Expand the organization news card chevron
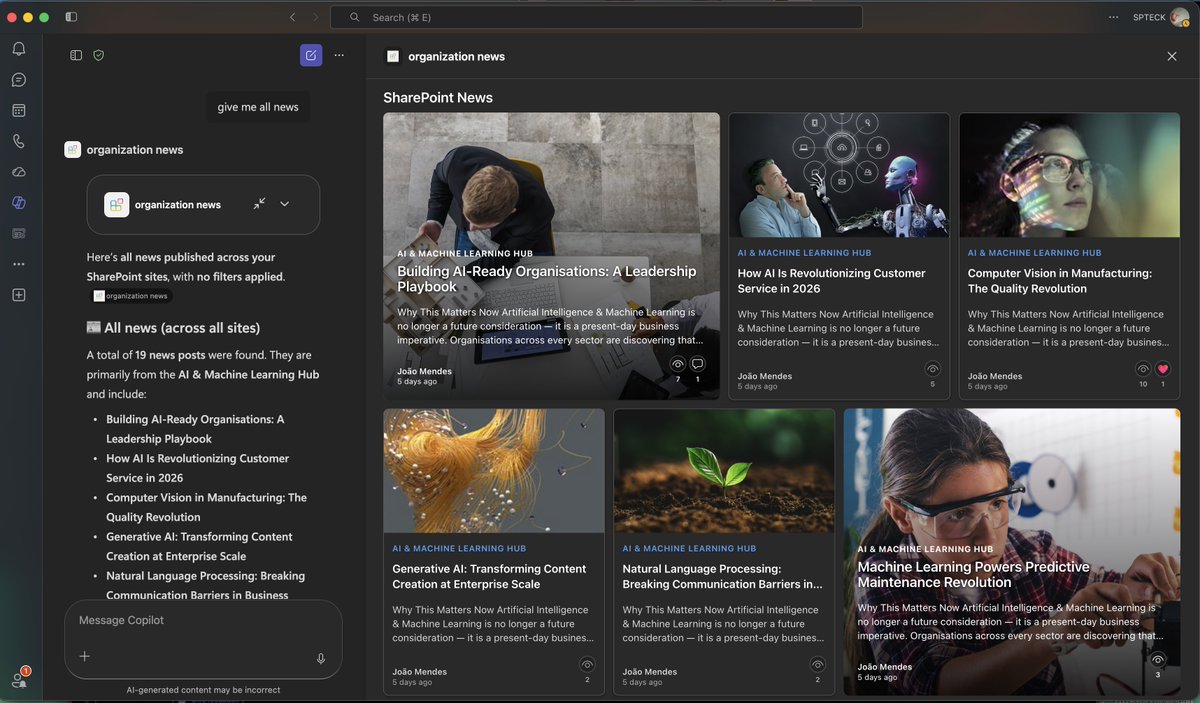This screenshot has width=1200, height=703. (284, 204)
